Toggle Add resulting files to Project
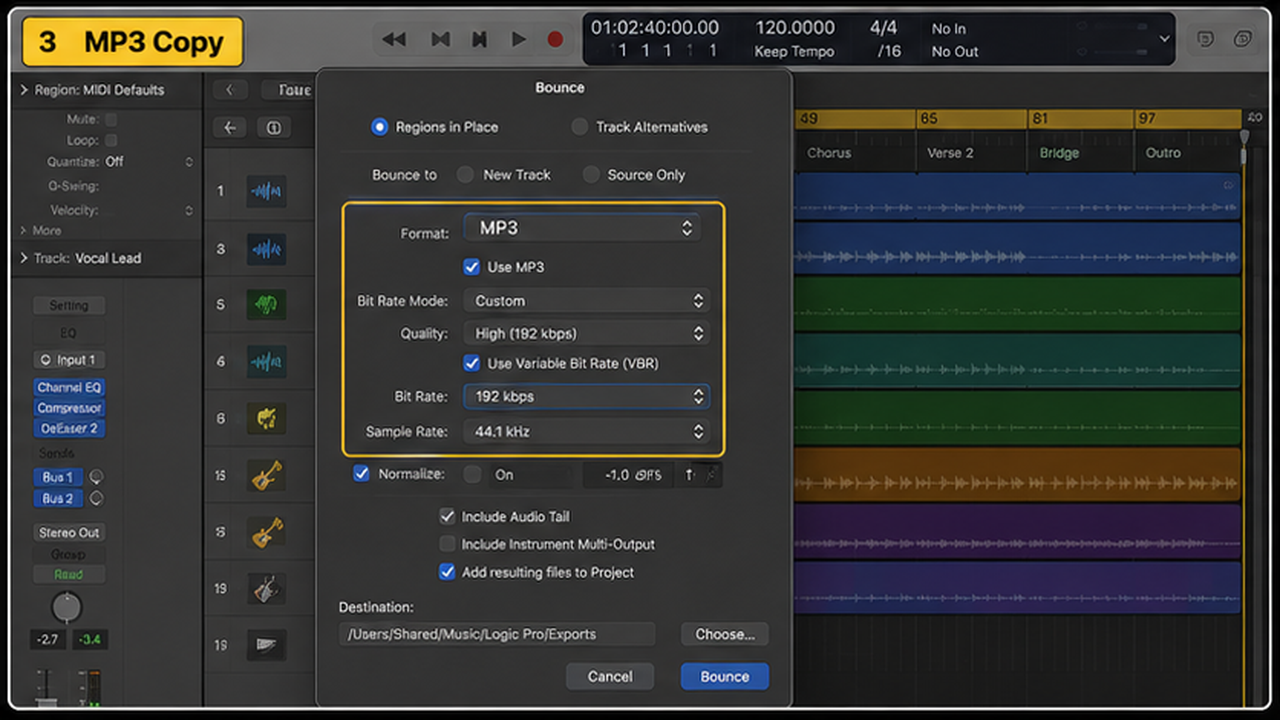 coord(447,573)
